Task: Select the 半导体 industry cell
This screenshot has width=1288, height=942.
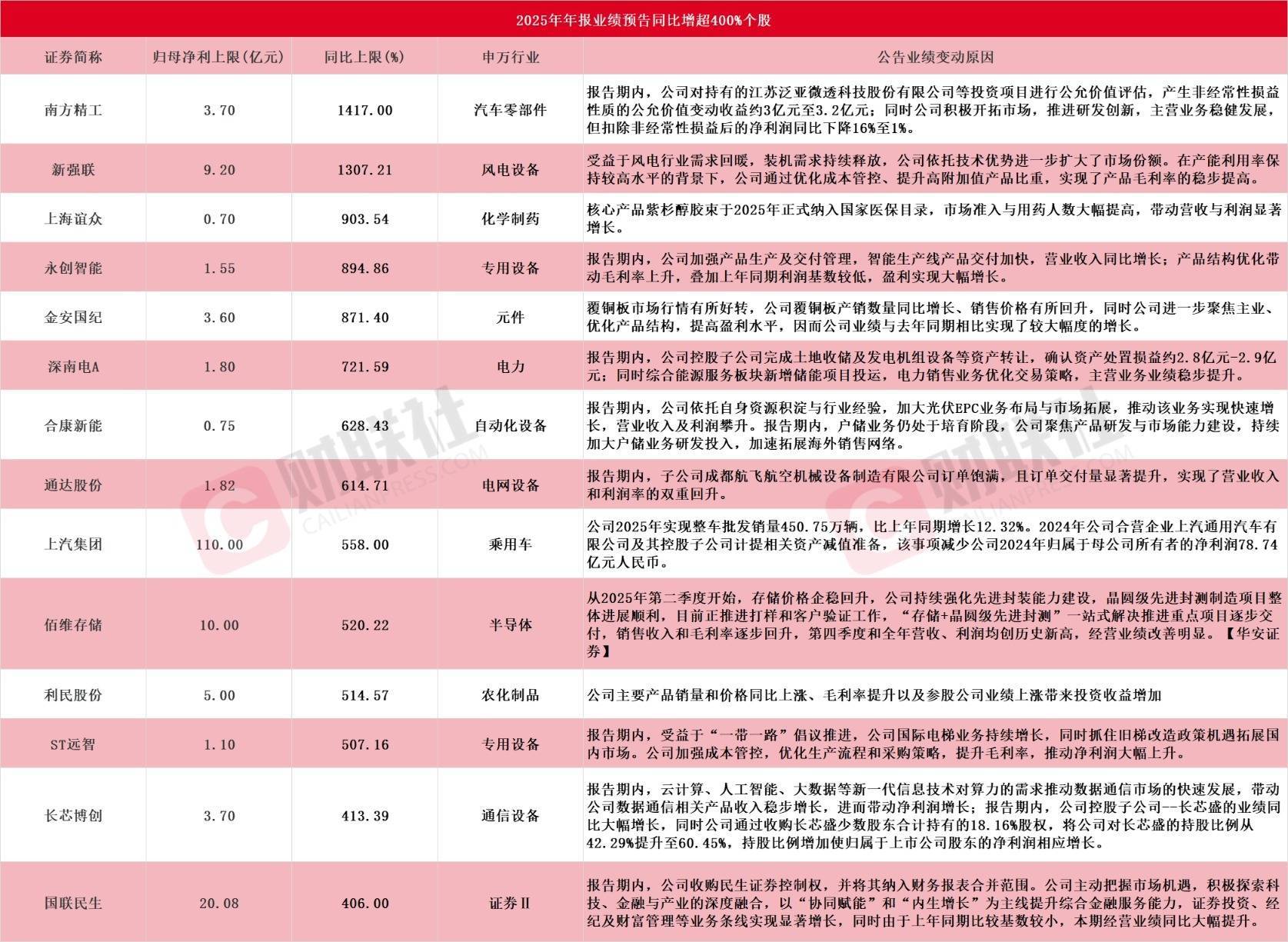Action: click(x=511, y=624)
